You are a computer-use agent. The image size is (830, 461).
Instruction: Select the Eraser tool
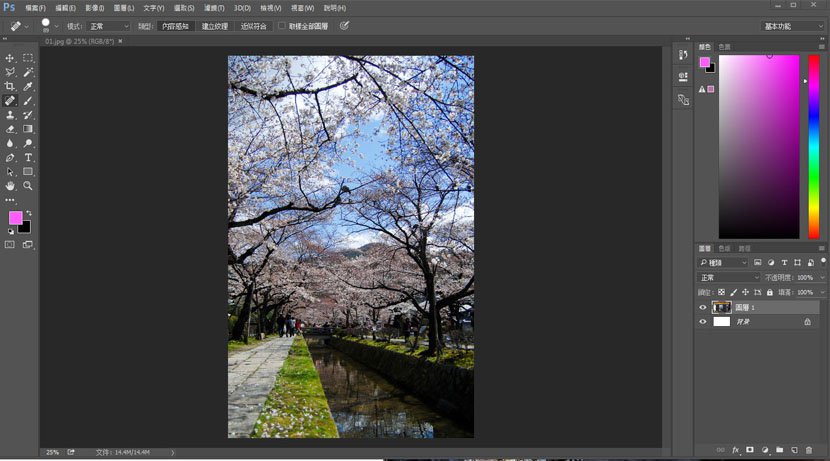10,129
